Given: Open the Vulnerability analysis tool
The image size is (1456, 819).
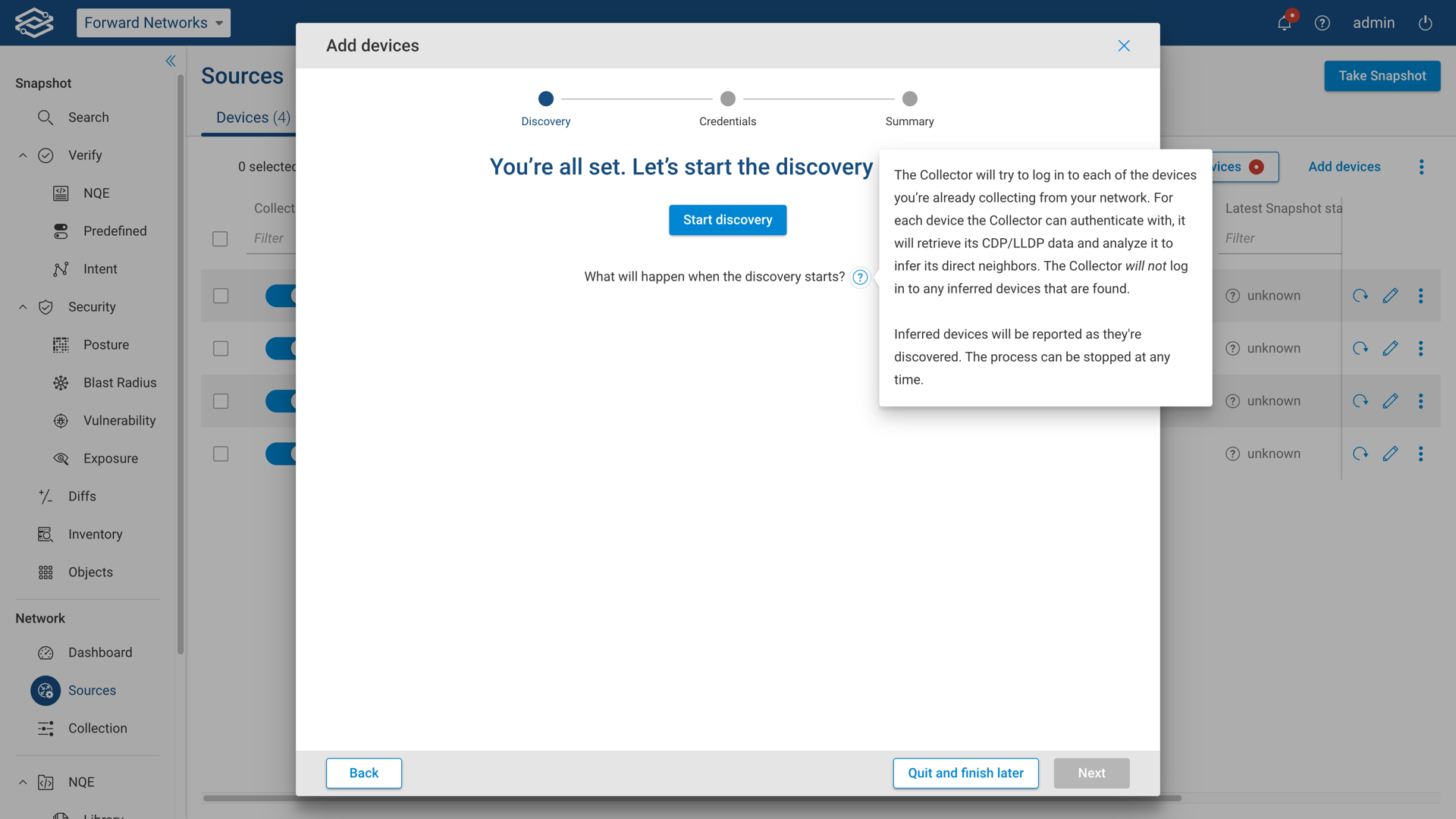Looking at the screenshot, I should tap(118, 420).
